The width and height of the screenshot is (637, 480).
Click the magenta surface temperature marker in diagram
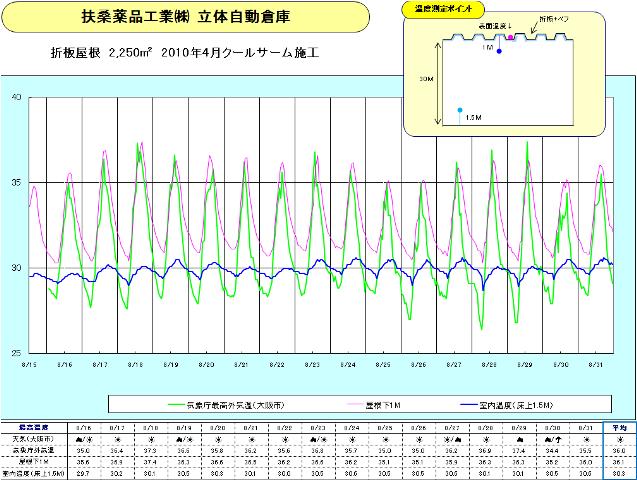point(512,37)
